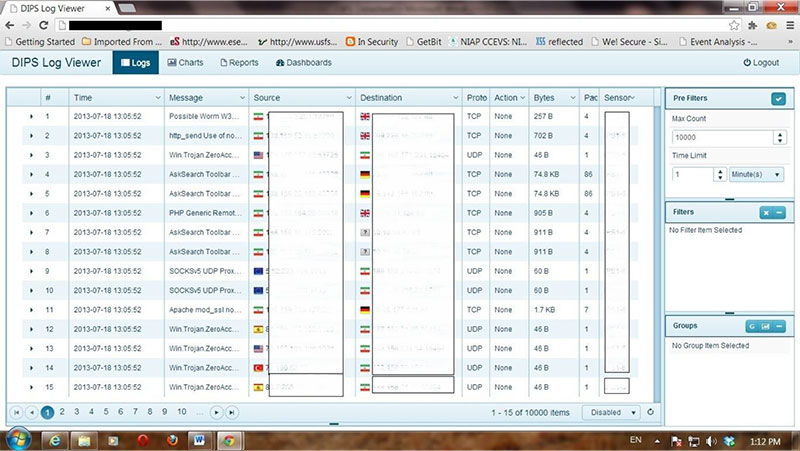800x451 pixels.
Task: Click the DIPS Log Viewer title link
Action: tap(56, 63)
